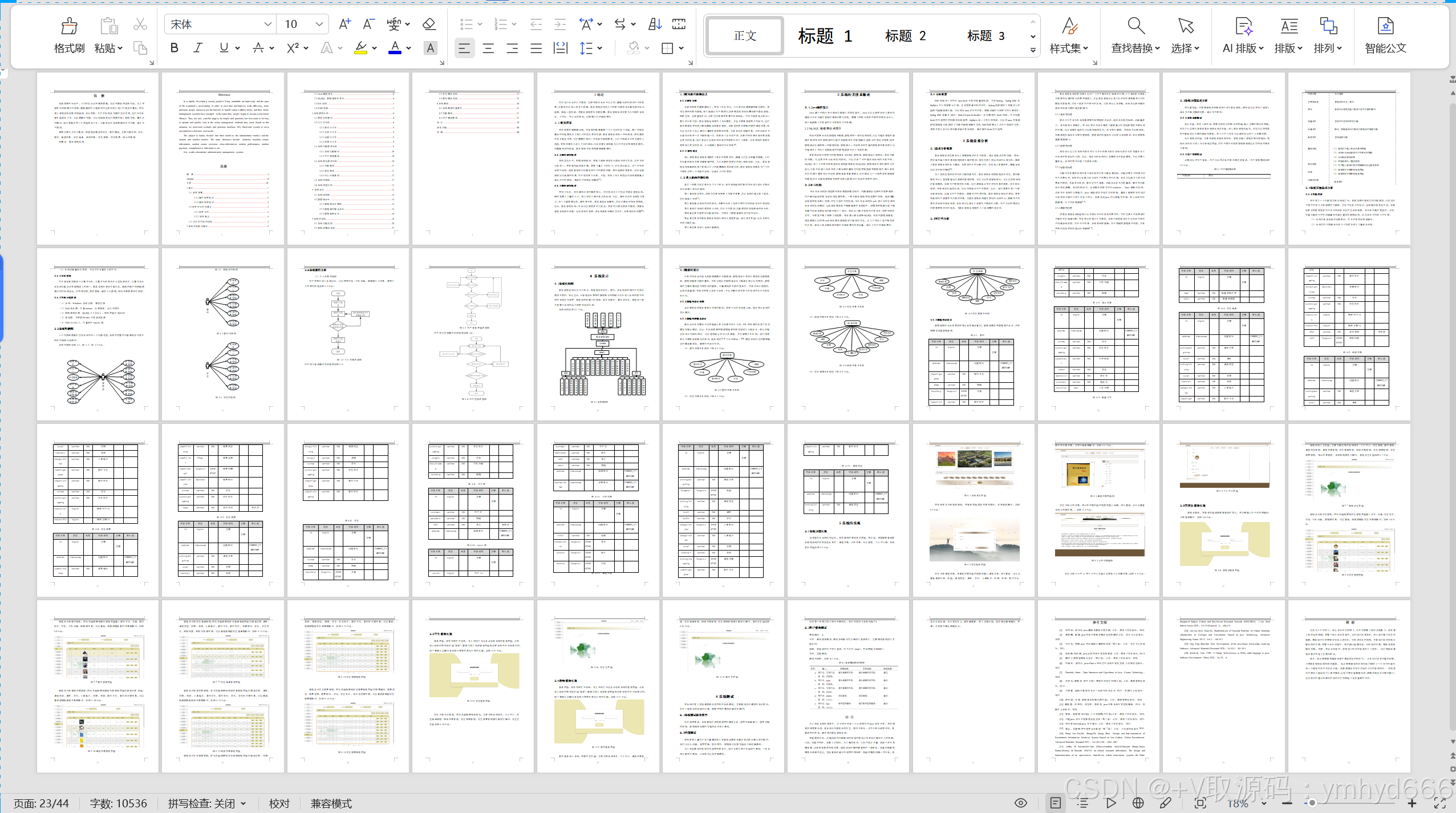Open Find and Replace (查找替换)

tap(1135, 35)
